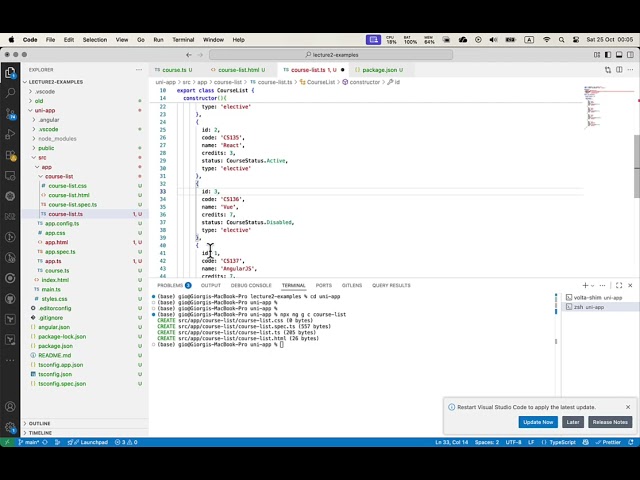Open macOS Spotlight search icon
The width and height of the screenshot is (640, 480).
561,40
